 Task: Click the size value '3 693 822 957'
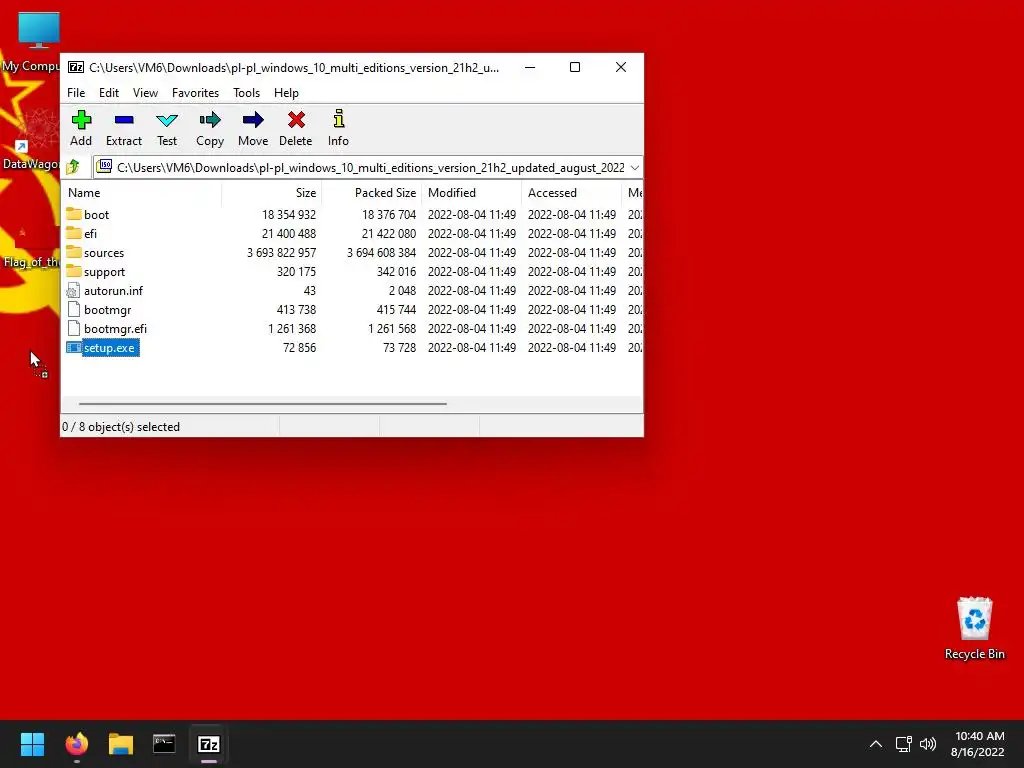(281, 253)
